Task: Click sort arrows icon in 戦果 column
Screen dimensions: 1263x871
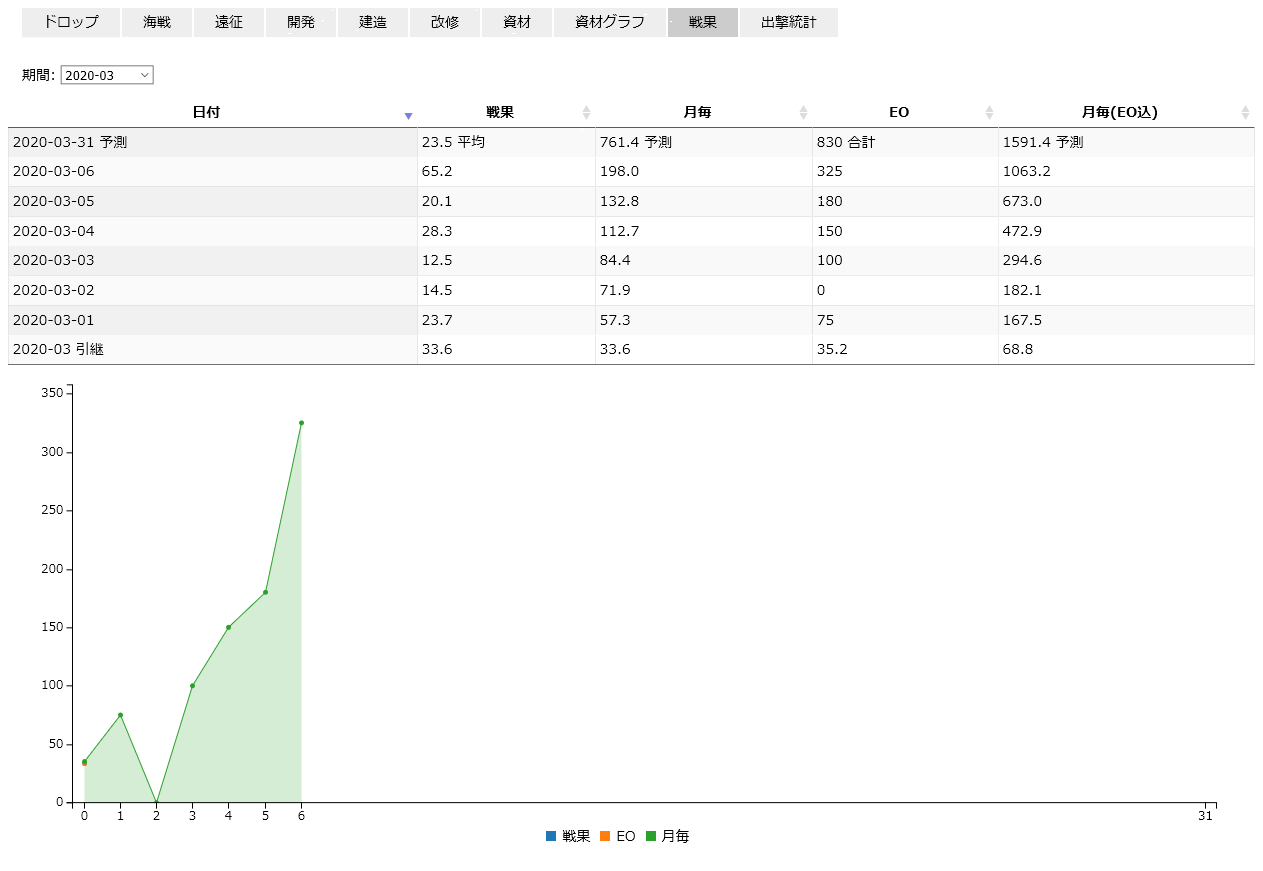Action: [586, 113]
